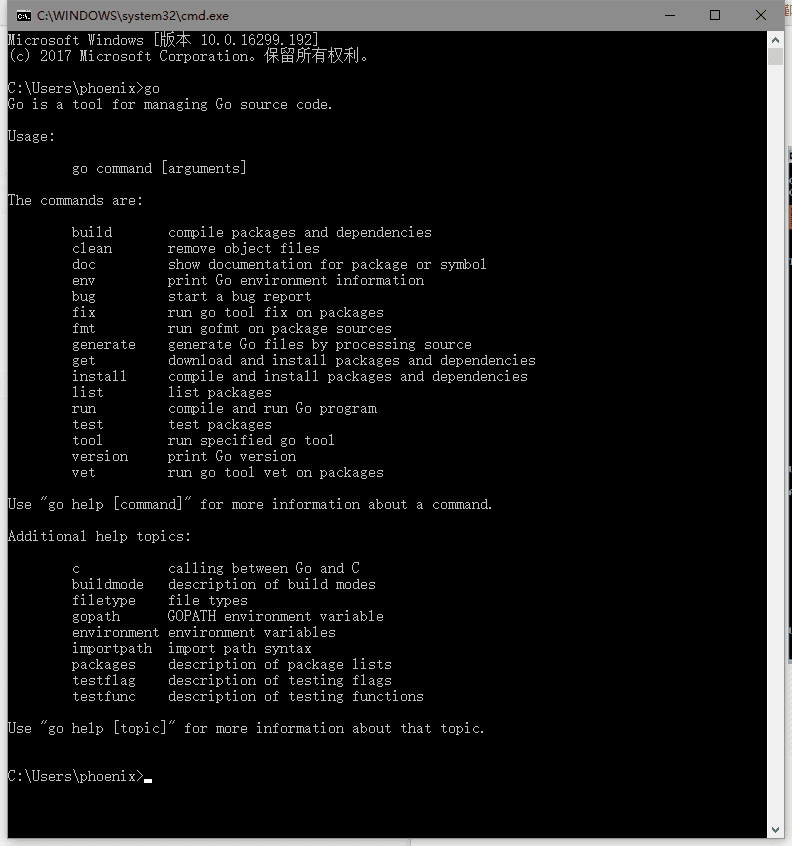Viewport: 792px width, 846px height.
Task: Close the cmd.exe window
Action: point(761,16)
